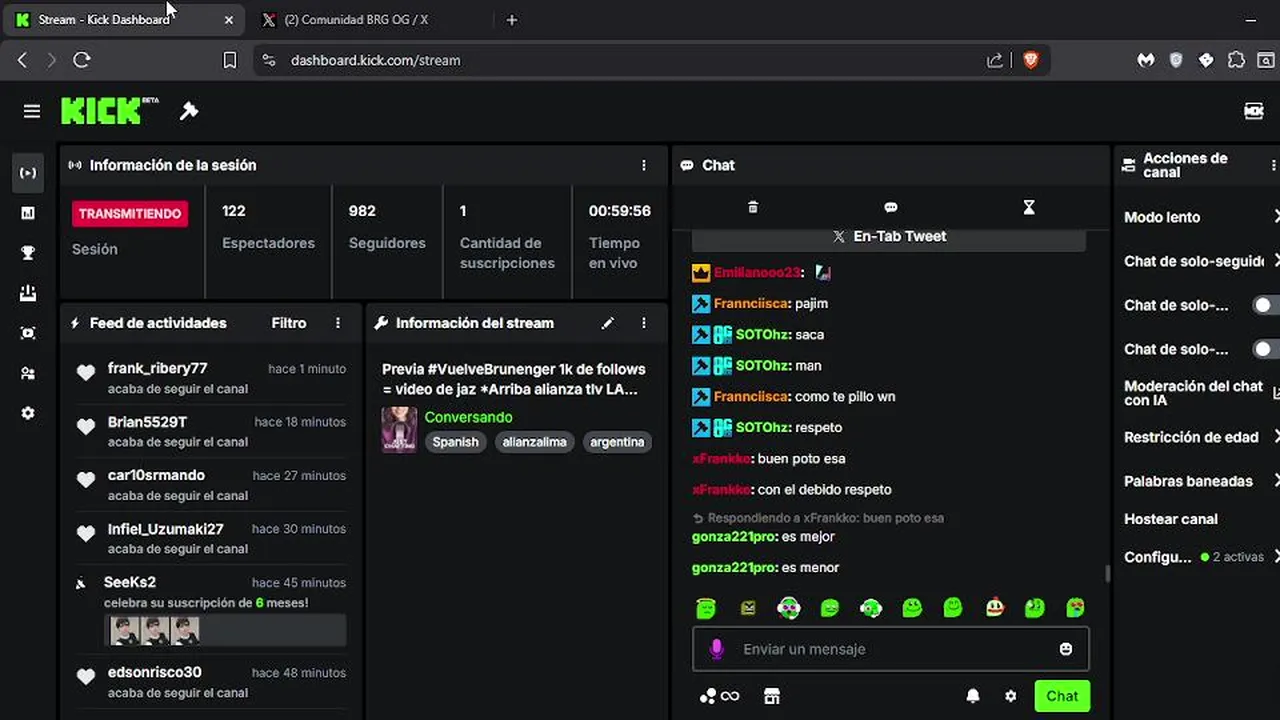Click the notification bell below the chat

tap(973, 696)
